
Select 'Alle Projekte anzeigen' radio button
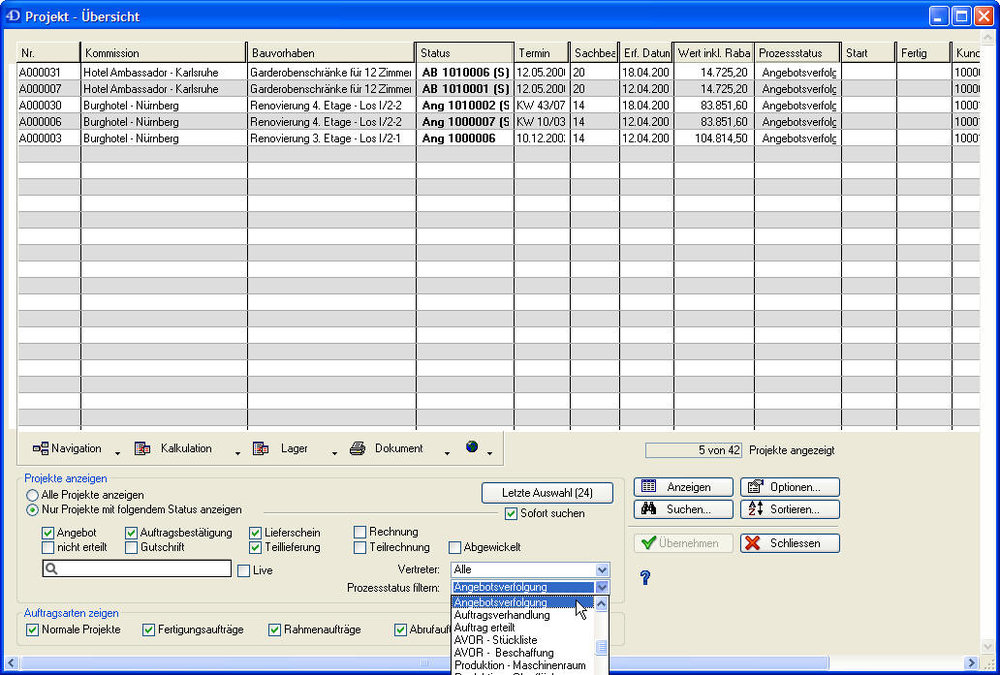click(32, 495)
